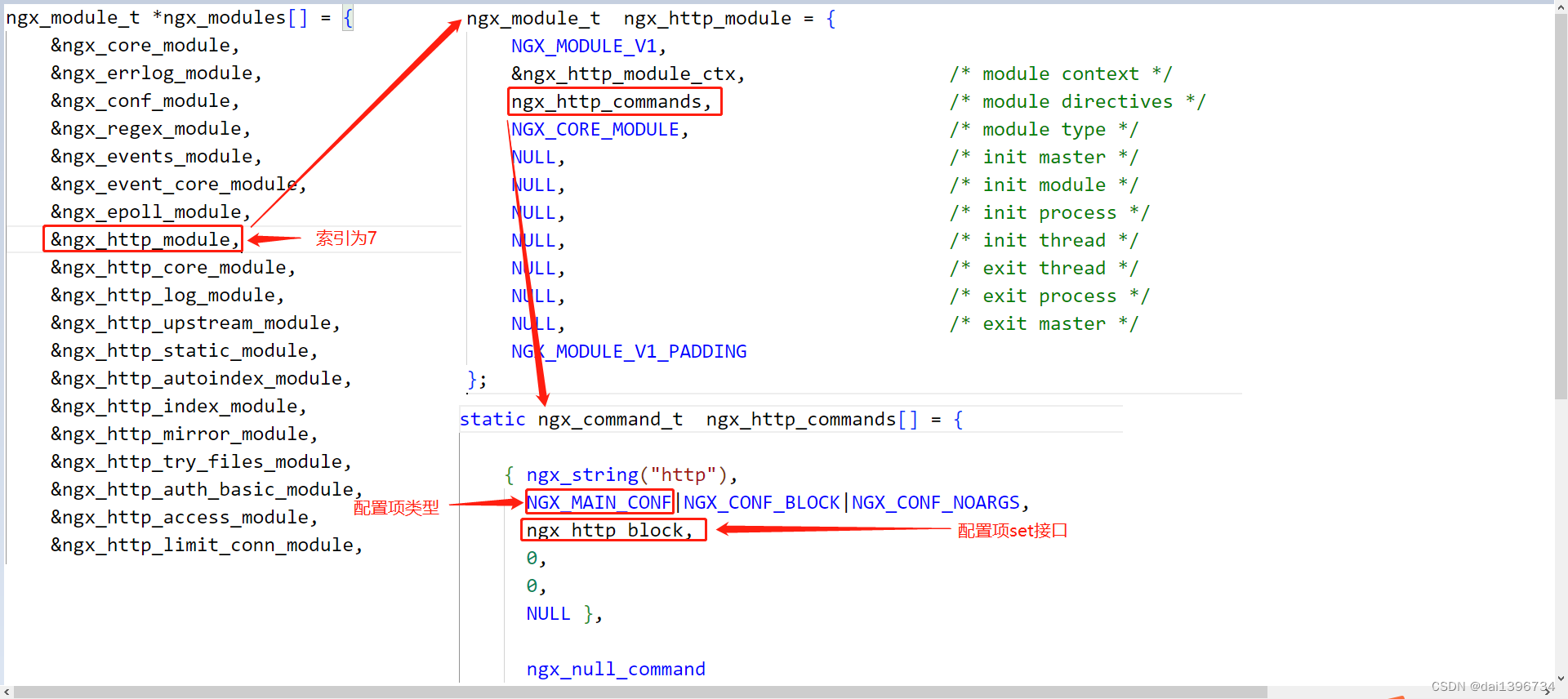Click the static keyword in commands declaration
The image size is (1568, 699).
coord(492,419)
